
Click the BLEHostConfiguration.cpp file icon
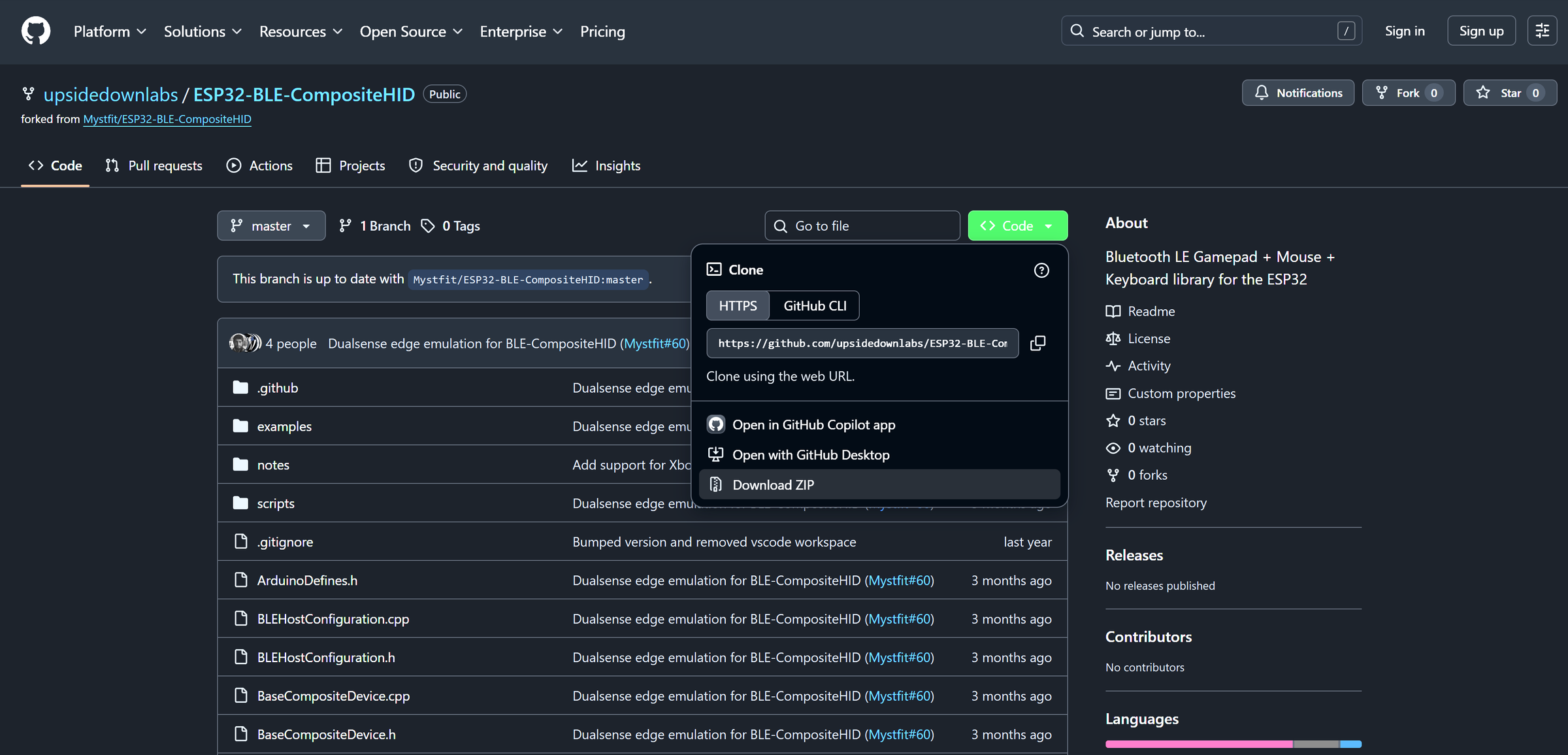[240, 619]
